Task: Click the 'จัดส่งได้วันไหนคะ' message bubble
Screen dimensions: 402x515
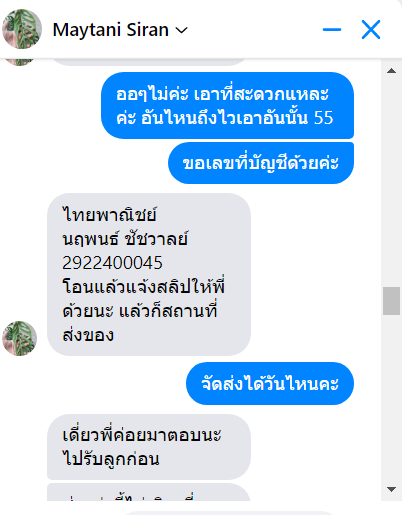Action: click(270, 383)
